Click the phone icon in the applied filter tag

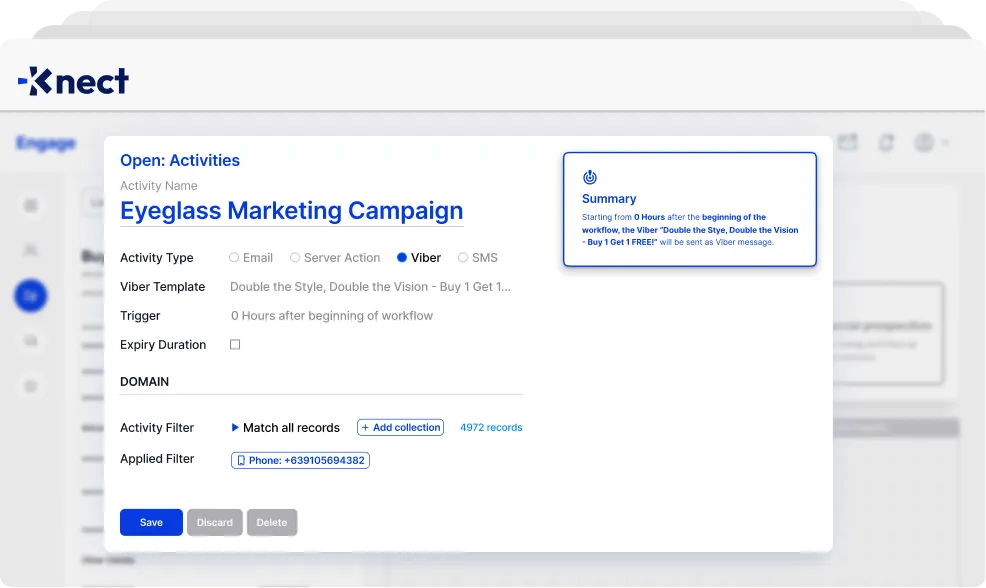pyautogui.click(x=241, y=461)
